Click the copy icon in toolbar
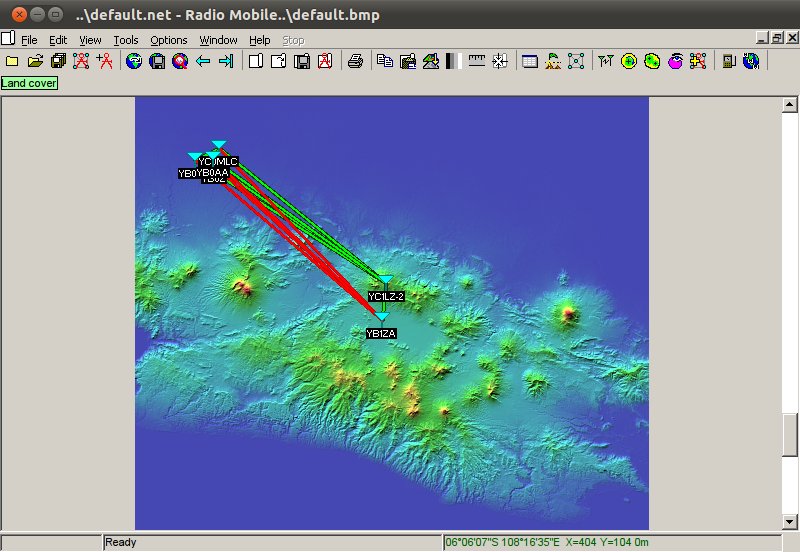Viewport: 800px width, 552px height. point(385,61)
